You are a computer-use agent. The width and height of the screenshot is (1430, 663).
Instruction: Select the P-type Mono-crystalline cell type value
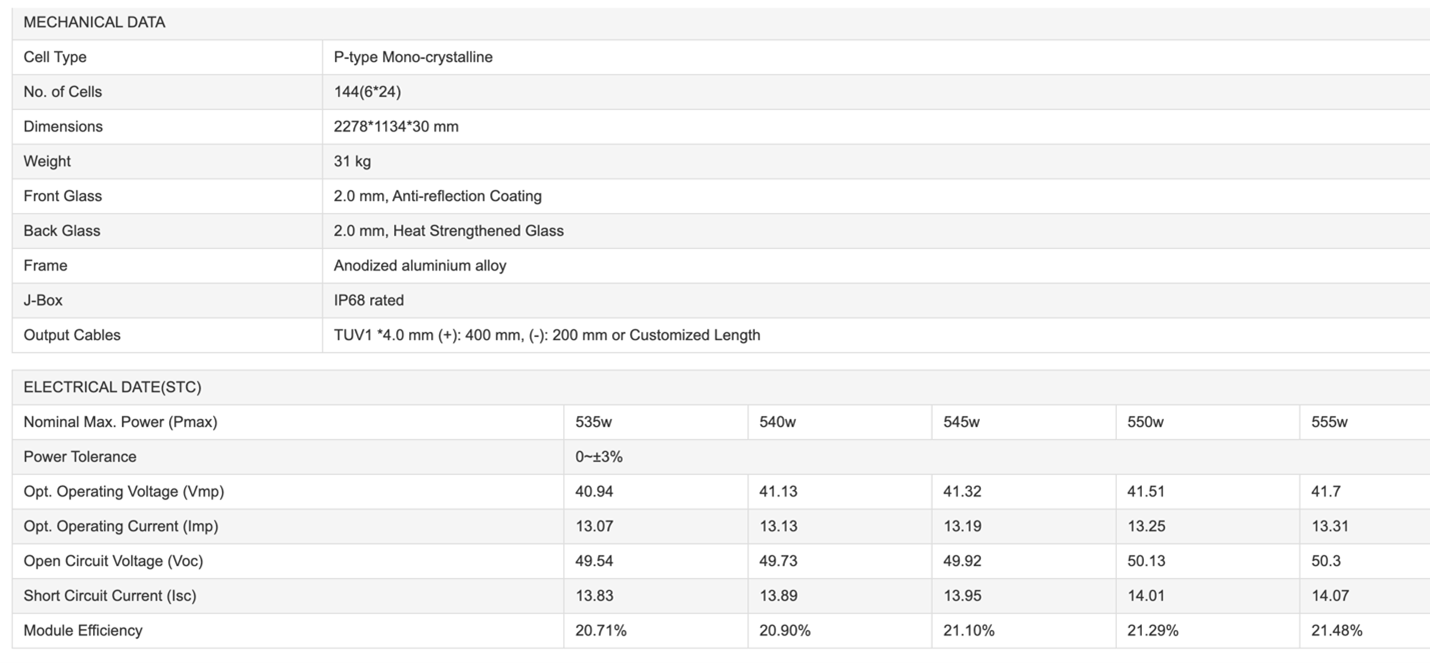coord(413,57)
